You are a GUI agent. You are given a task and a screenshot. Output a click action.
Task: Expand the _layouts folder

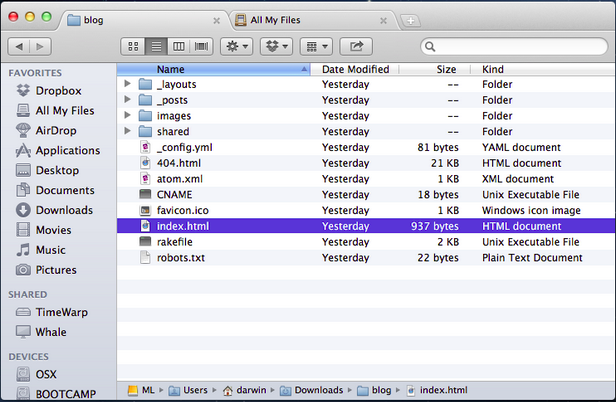[x=127, y=84]
